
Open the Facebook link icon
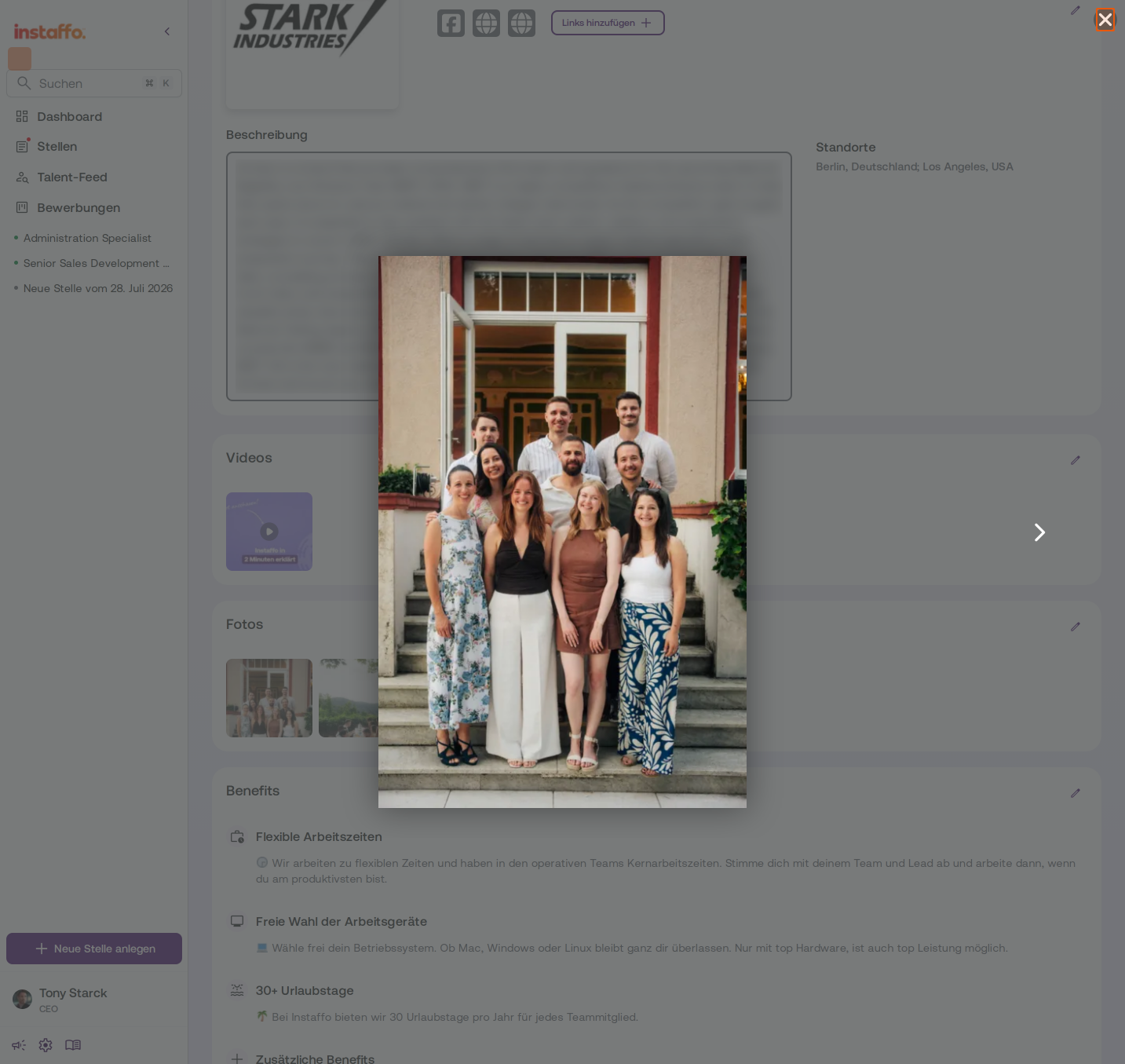[451, 23]
